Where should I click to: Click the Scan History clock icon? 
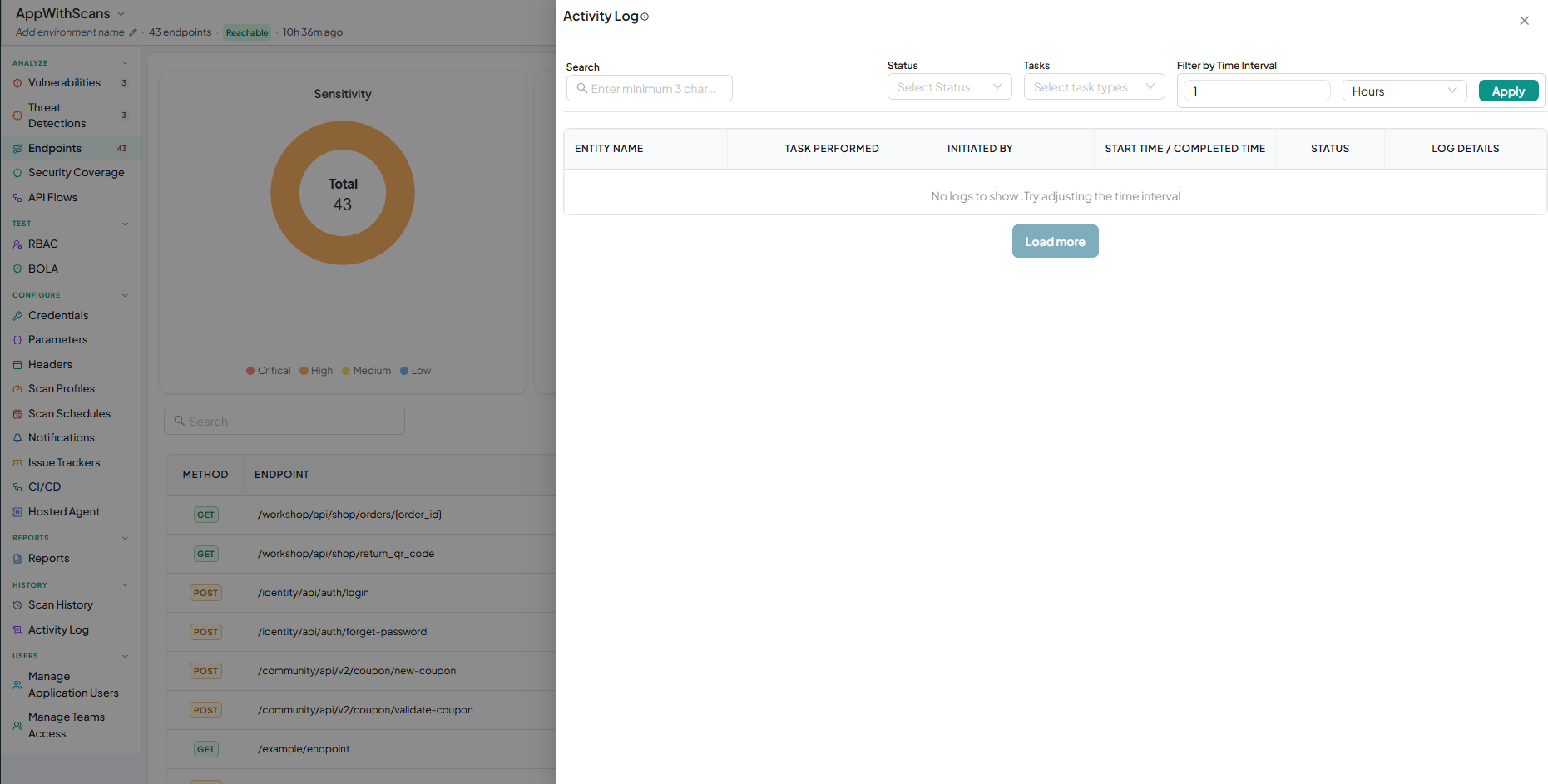(x=17, y=605)
